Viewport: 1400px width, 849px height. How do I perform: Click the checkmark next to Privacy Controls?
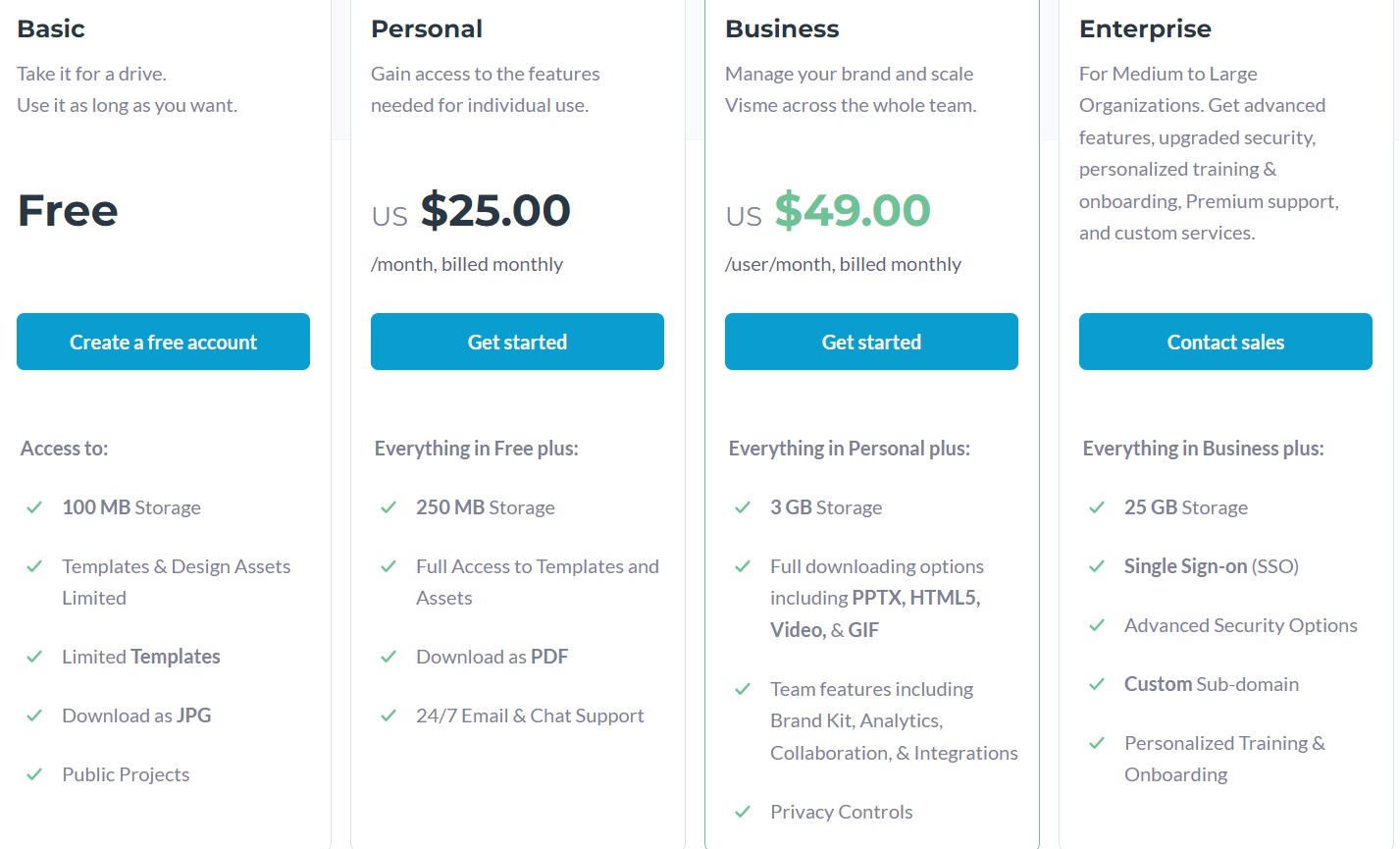743,812
